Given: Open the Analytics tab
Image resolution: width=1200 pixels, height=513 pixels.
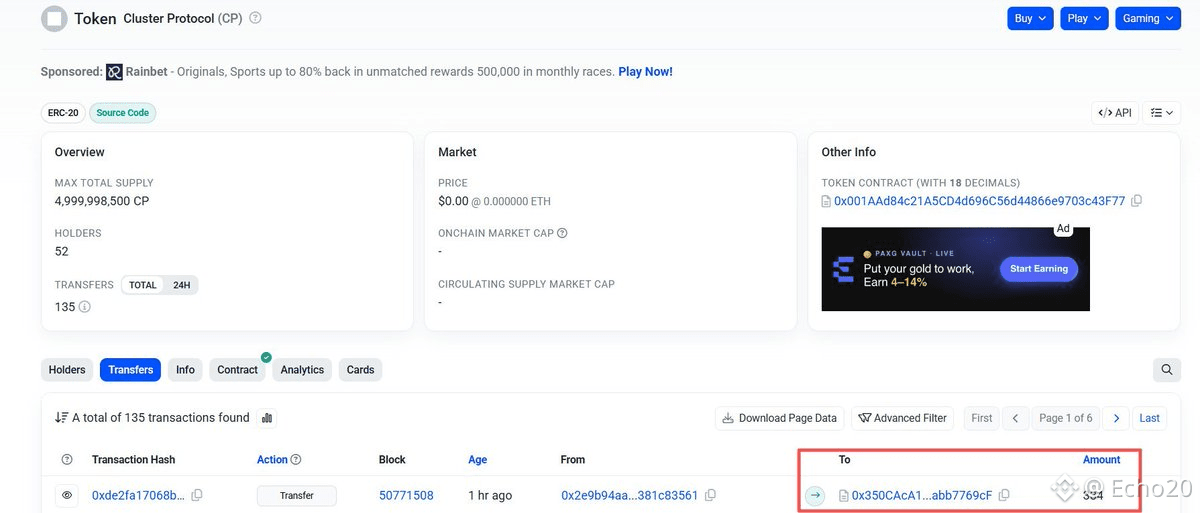Looking at the screenshot, I should coord(302,370).
